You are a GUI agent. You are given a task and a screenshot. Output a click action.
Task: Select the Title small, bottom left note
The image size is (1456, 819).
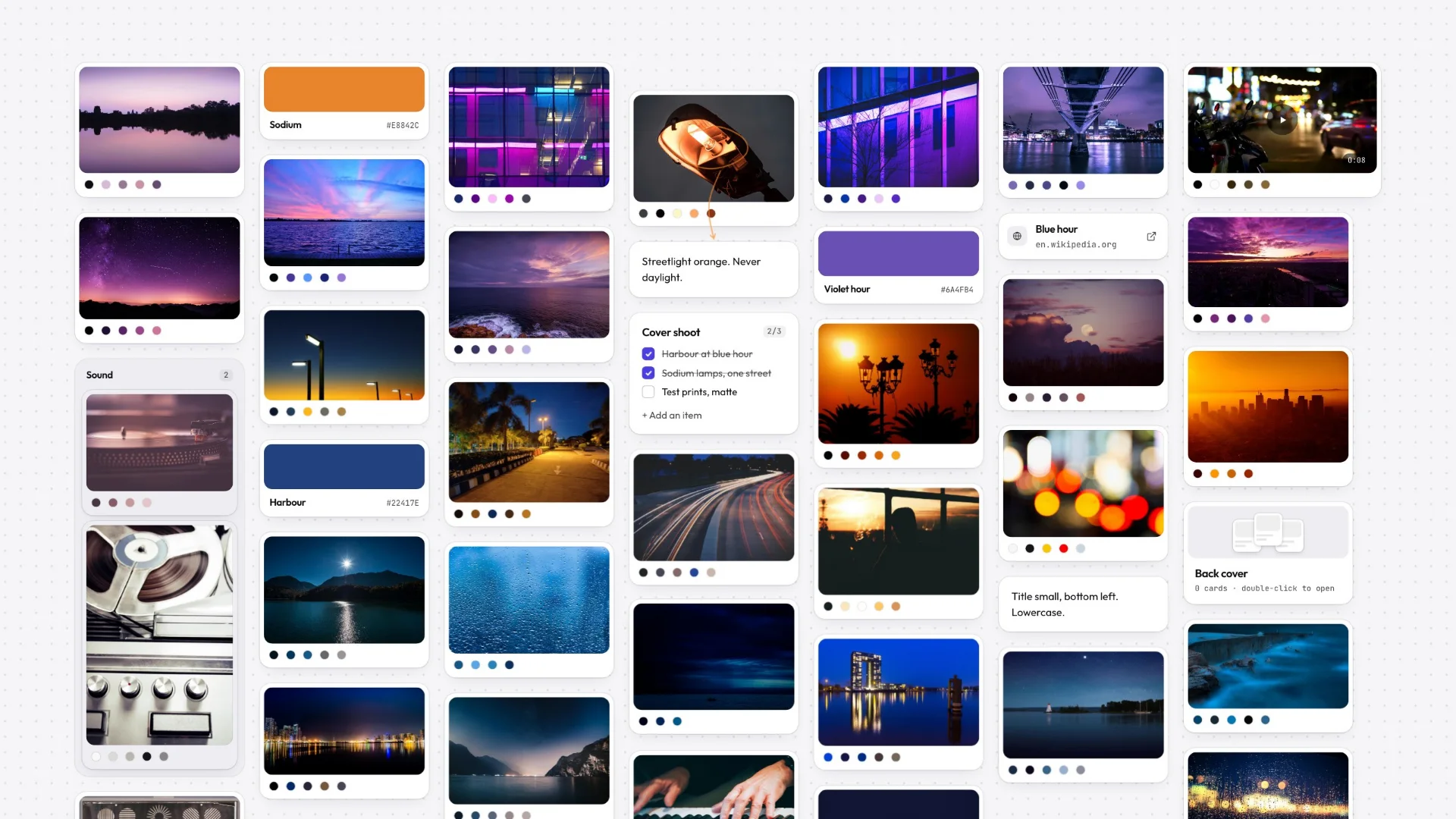pyautogui.click(x=1083, y=604)
